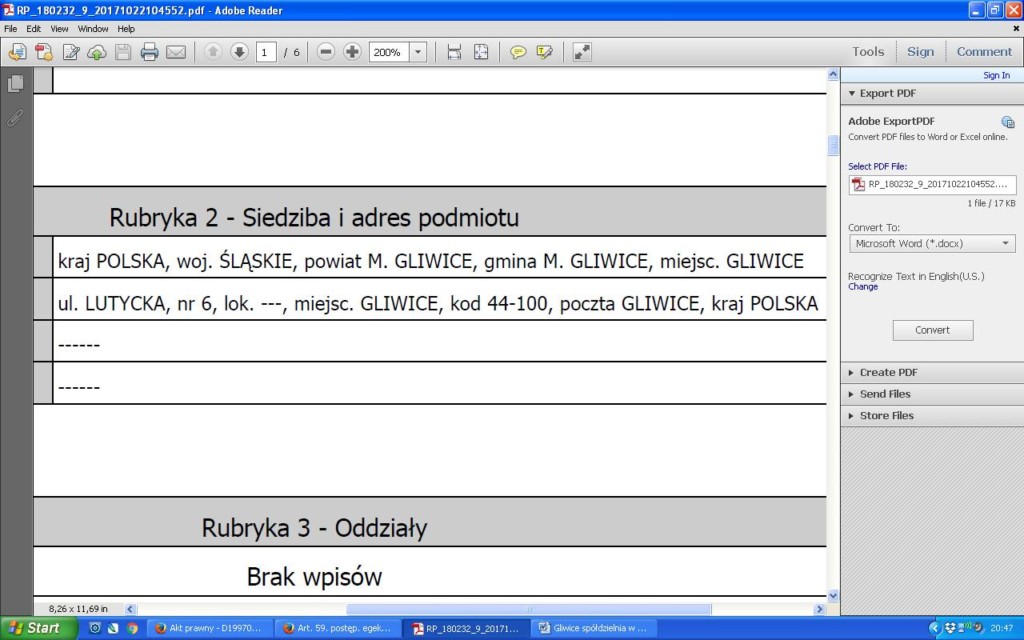The image size is (1024, 640).
Task: Click the email envelope toolbar icon
Action: coord(176,52)
